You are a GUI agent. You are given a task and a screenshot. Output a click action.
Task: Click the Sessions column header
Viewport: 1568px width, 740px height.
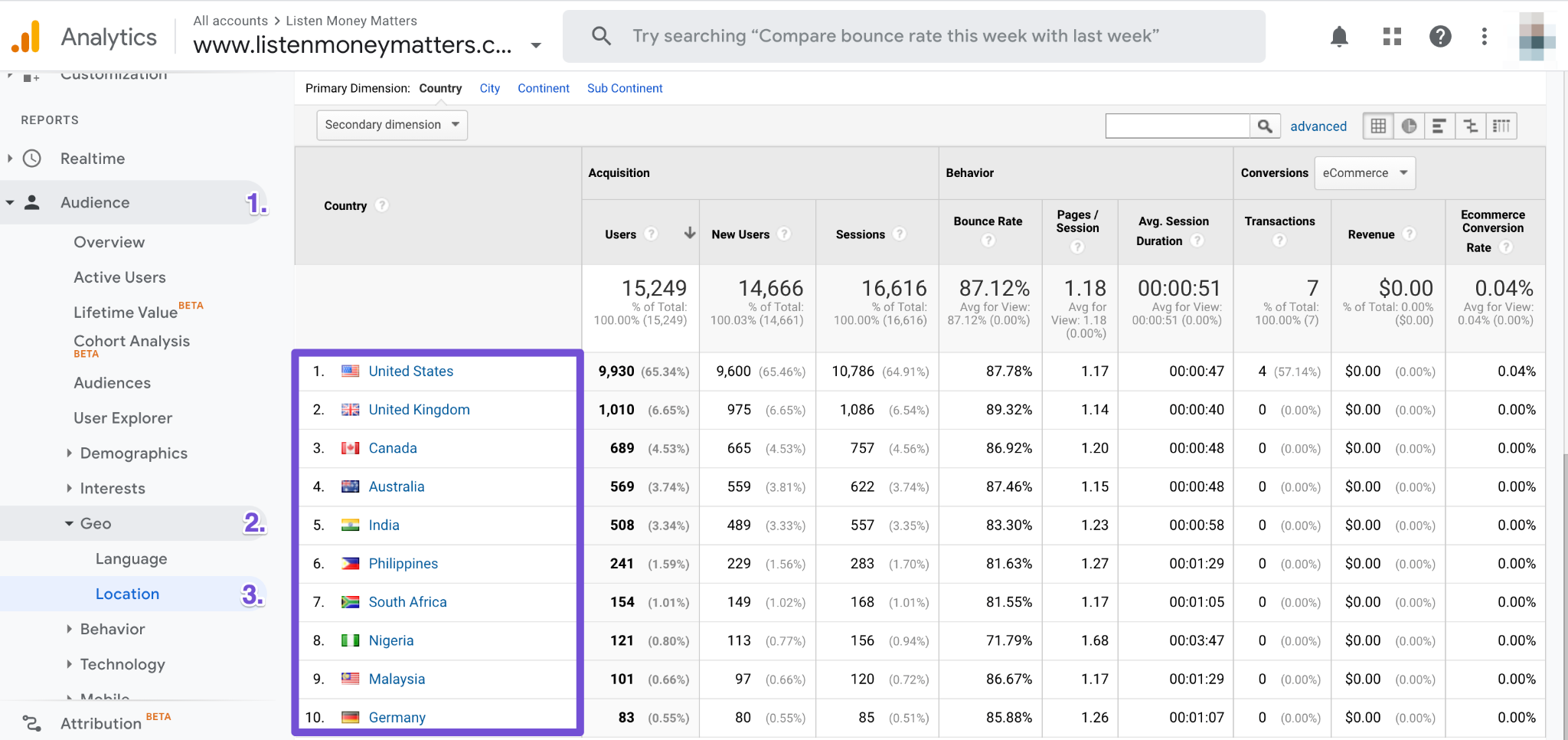(x=861, y=234)
